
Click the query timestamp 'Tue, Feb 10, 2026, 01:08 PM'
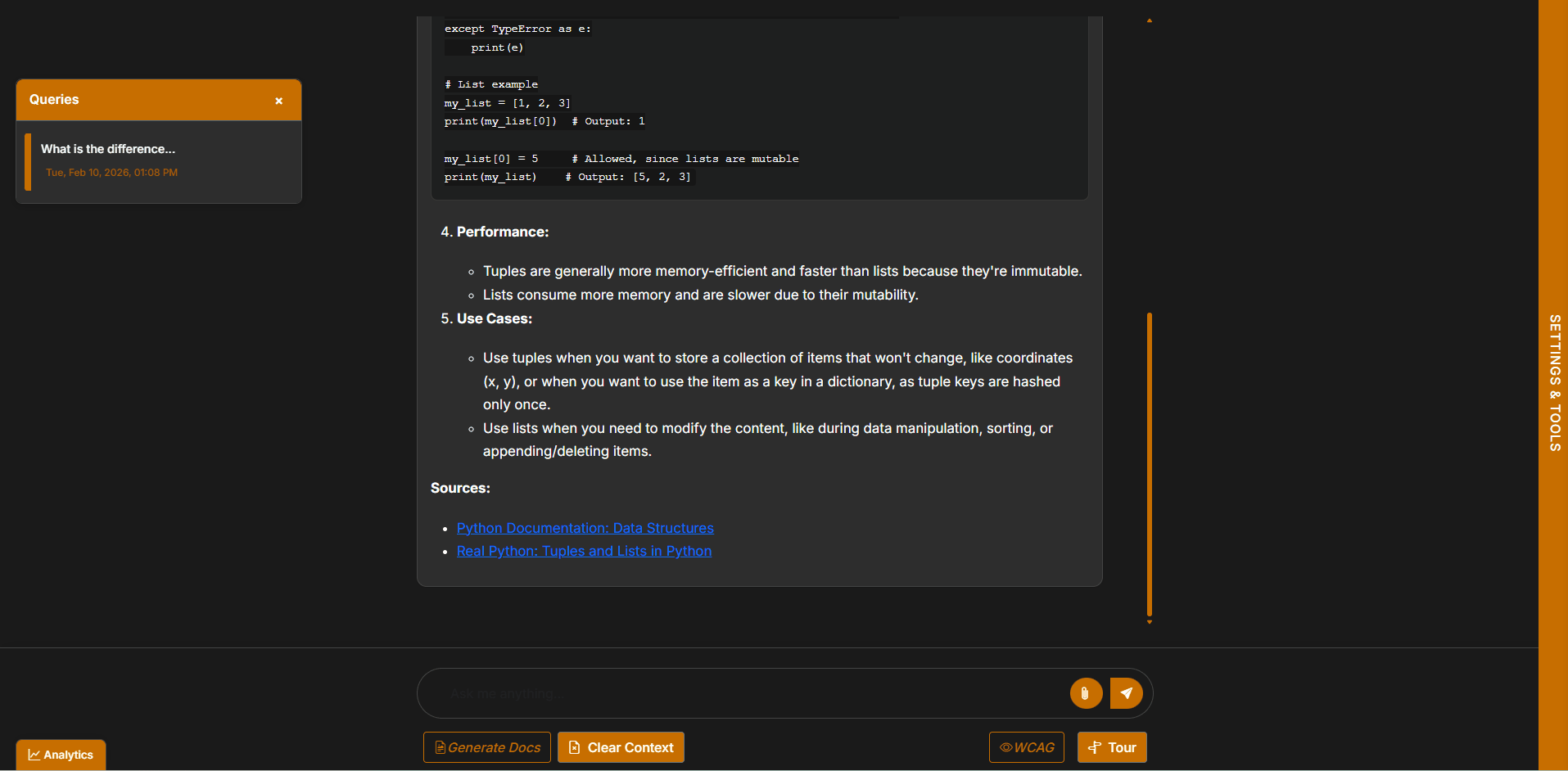111,173
